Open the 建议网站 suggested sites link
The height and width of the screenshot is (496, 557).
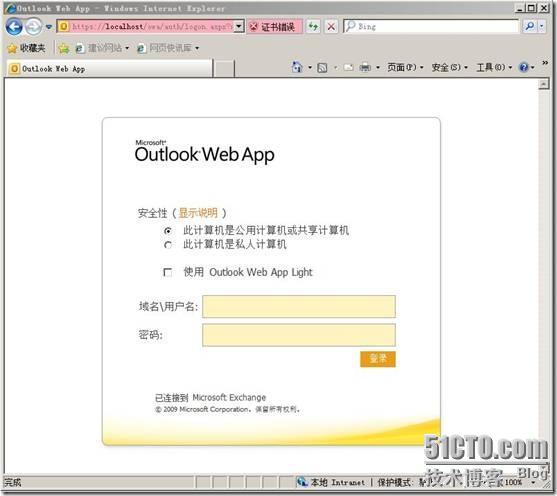point(102,48)
